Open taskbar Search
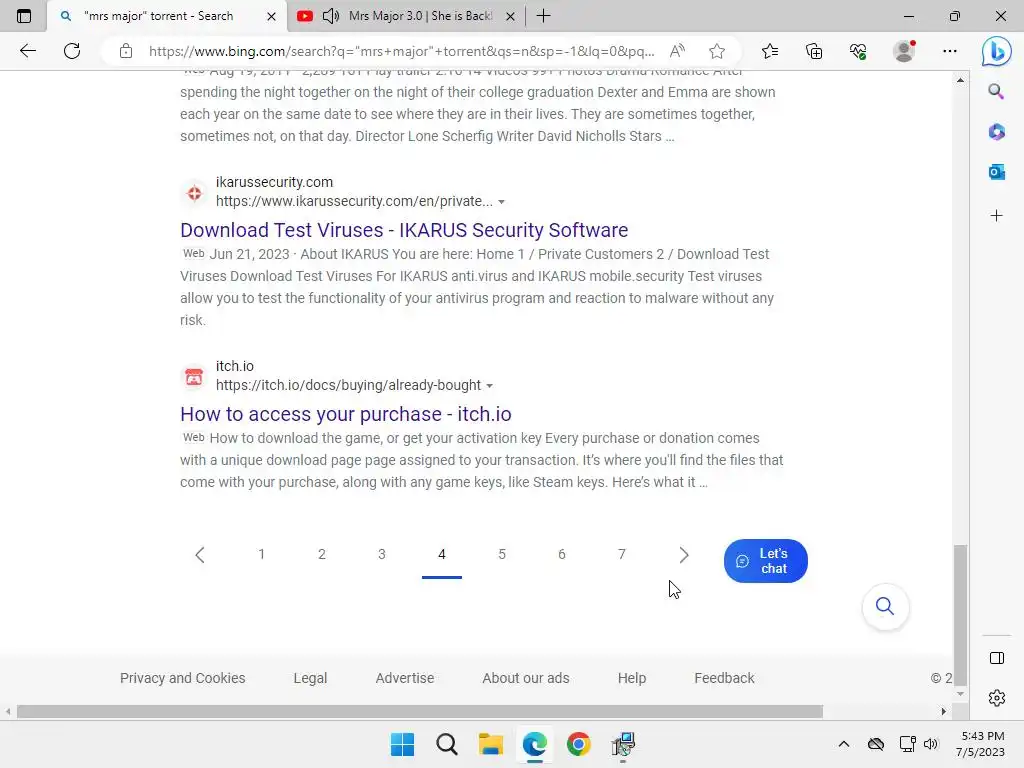 click(447, 744)
